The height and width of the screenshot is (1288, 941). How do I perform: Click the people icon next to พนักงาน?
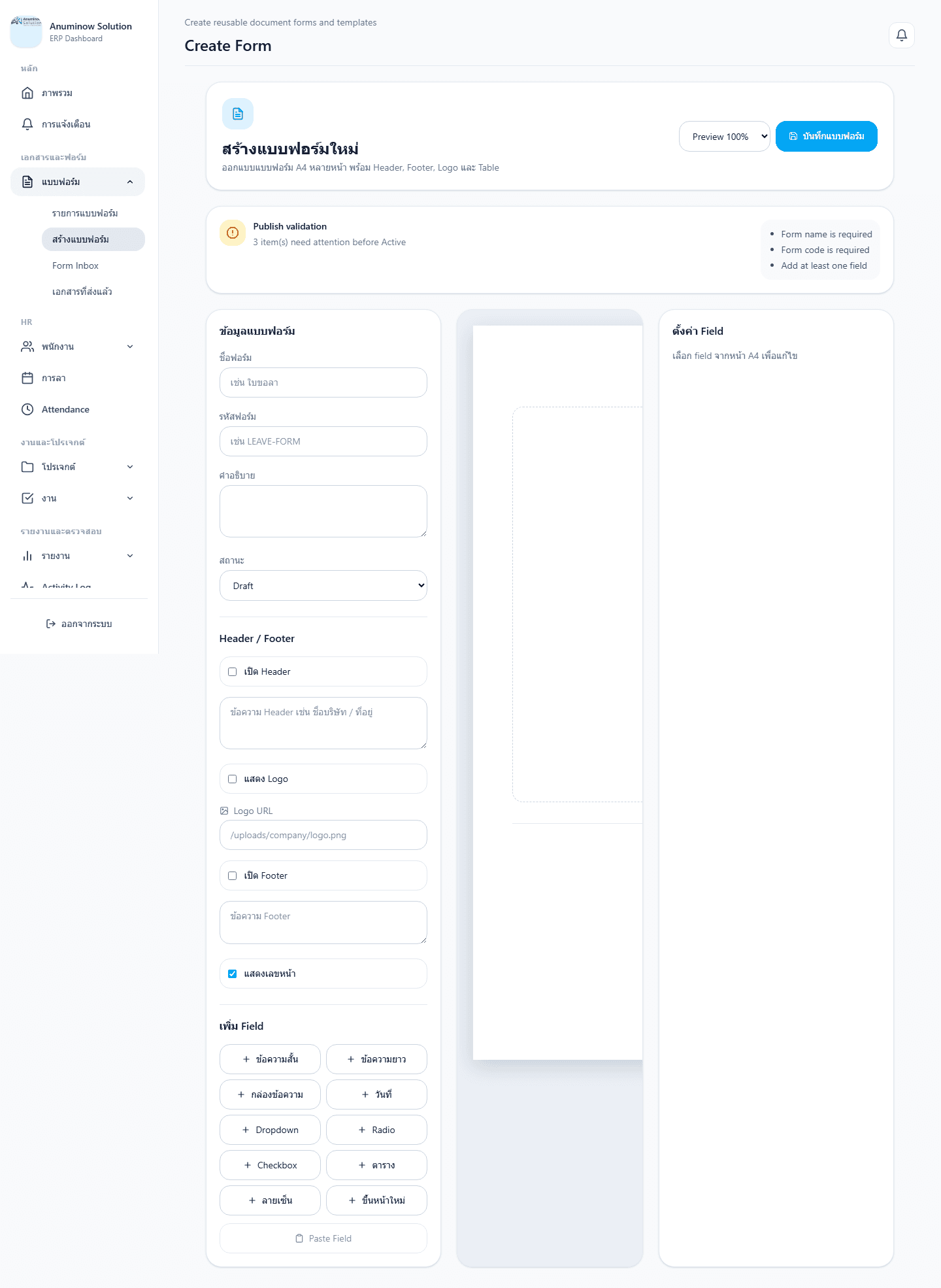(27, 347)
